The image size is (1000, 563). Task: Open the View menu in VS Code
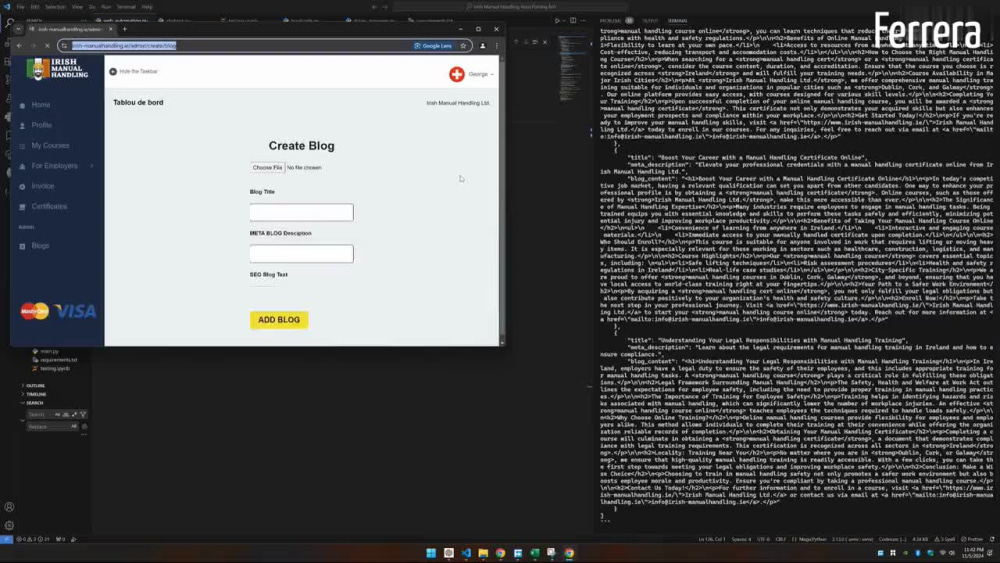(77, 7)
